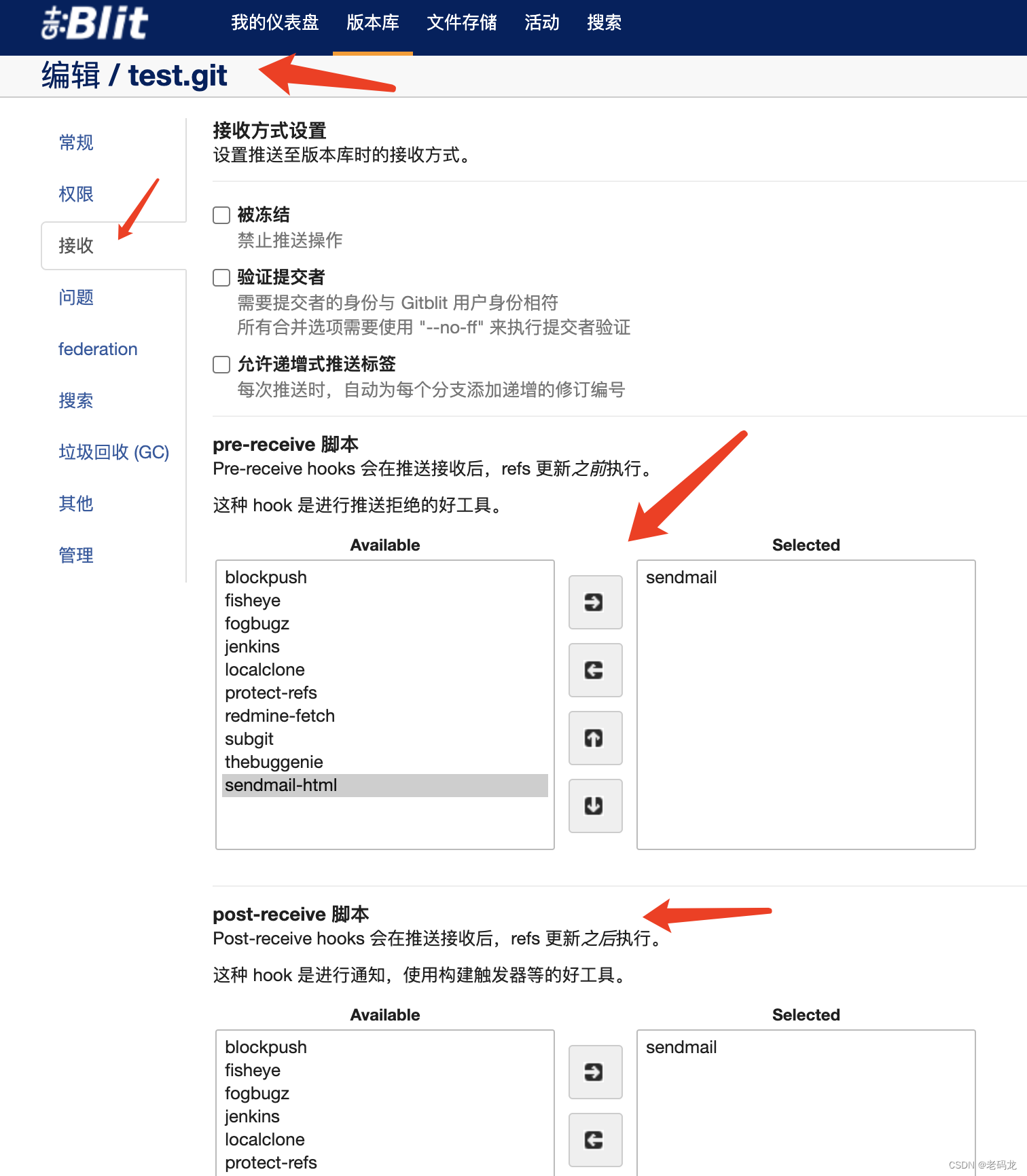Select redmine-fetch in pre-receive Available list
Viewport: 1027px width, 1176px height.
(385, 716)
